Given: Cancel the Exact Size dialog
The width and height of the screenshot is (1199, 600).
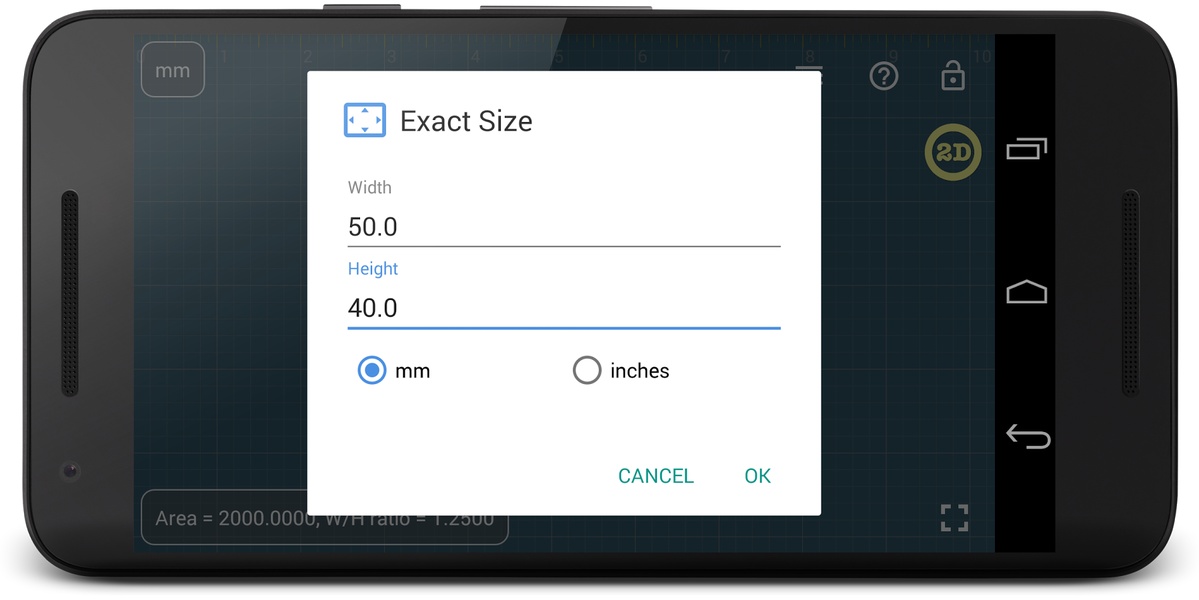Looking at the screenshot, I should pyautogui.click(x=656, y=475).
